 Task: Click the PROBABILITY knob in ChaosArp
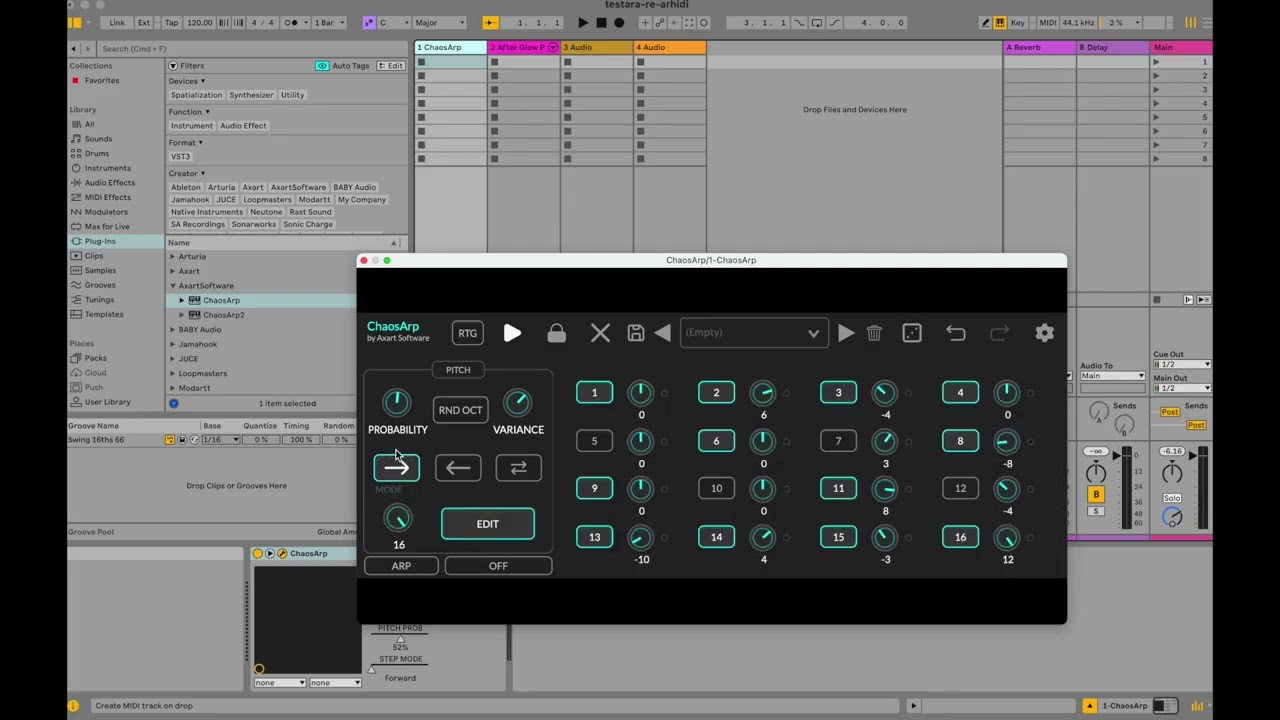point(397,402)
